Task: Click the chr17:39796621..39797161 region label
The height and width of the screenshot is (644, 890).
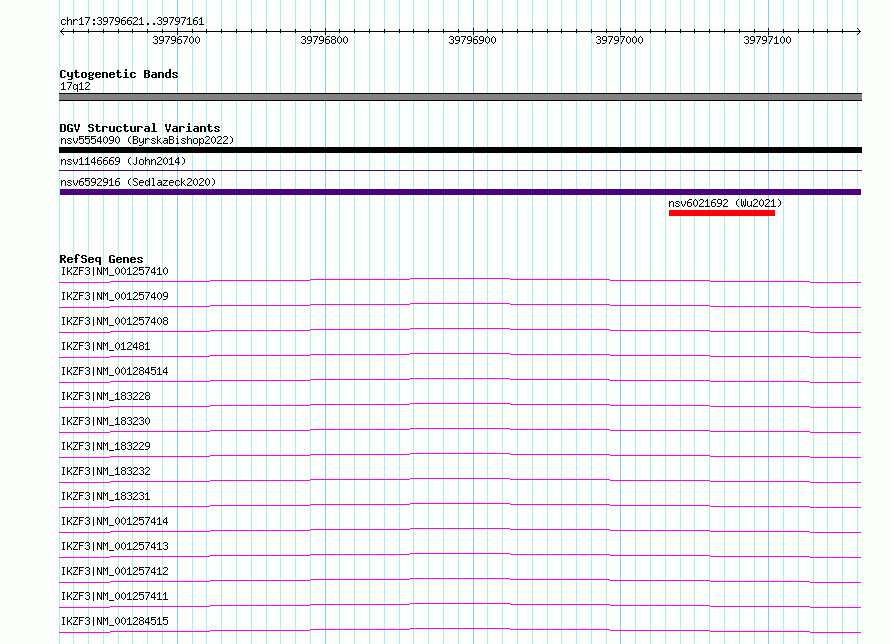Action: tap(132, 22)
